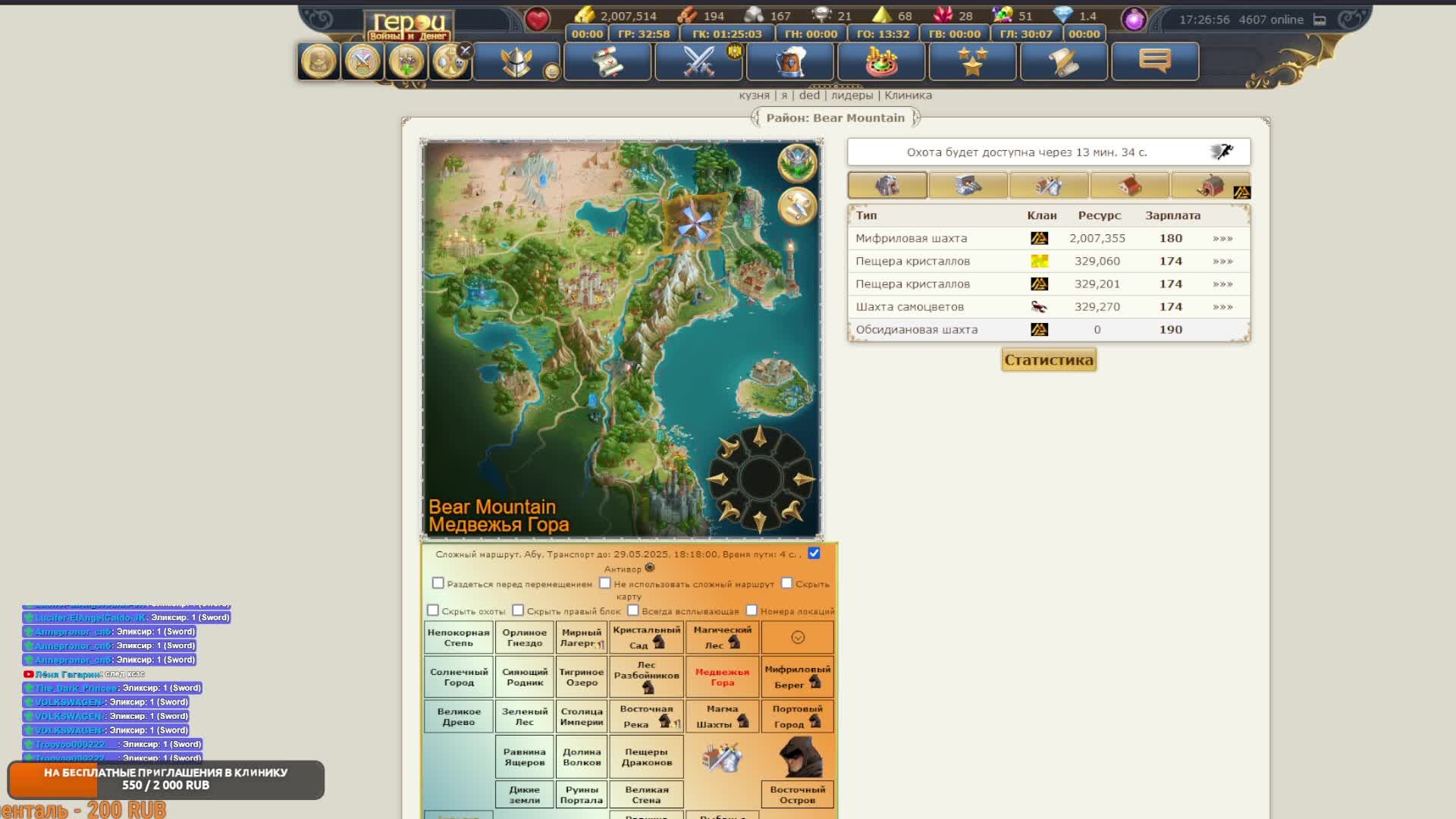
Task: Select the mining facilities tab
Action: (887, 185)
